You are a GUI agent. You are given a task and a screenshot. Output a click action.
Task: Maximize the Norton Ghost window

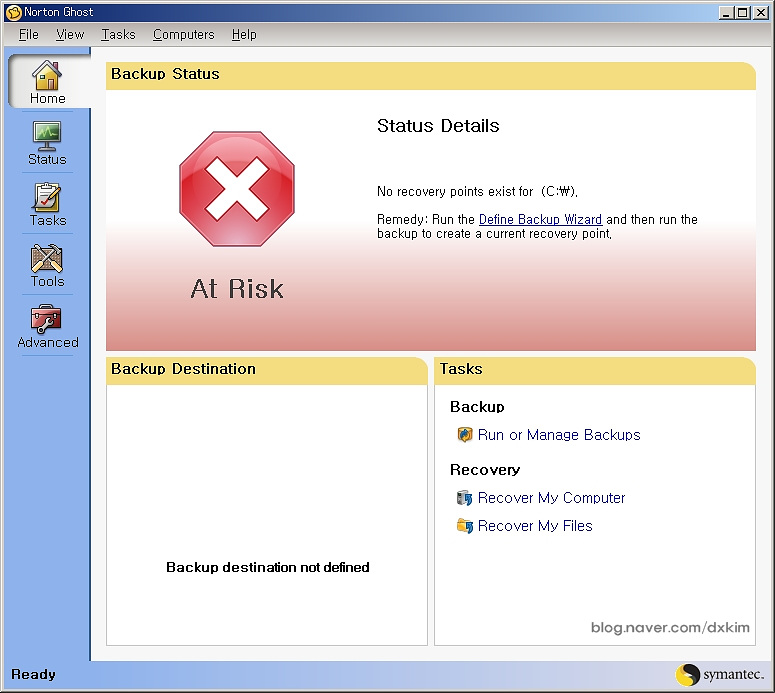click(x=742, y=13)
